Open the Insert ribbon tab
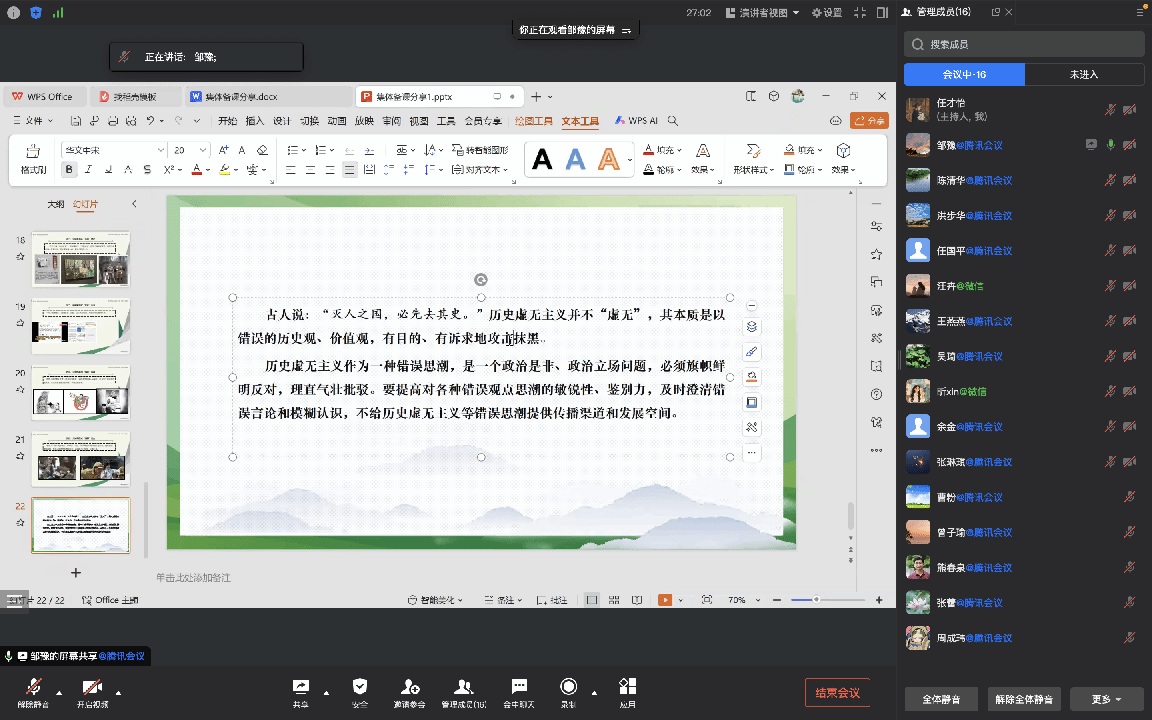This screenshot has width=1152, height=720. tap(255, 121)
